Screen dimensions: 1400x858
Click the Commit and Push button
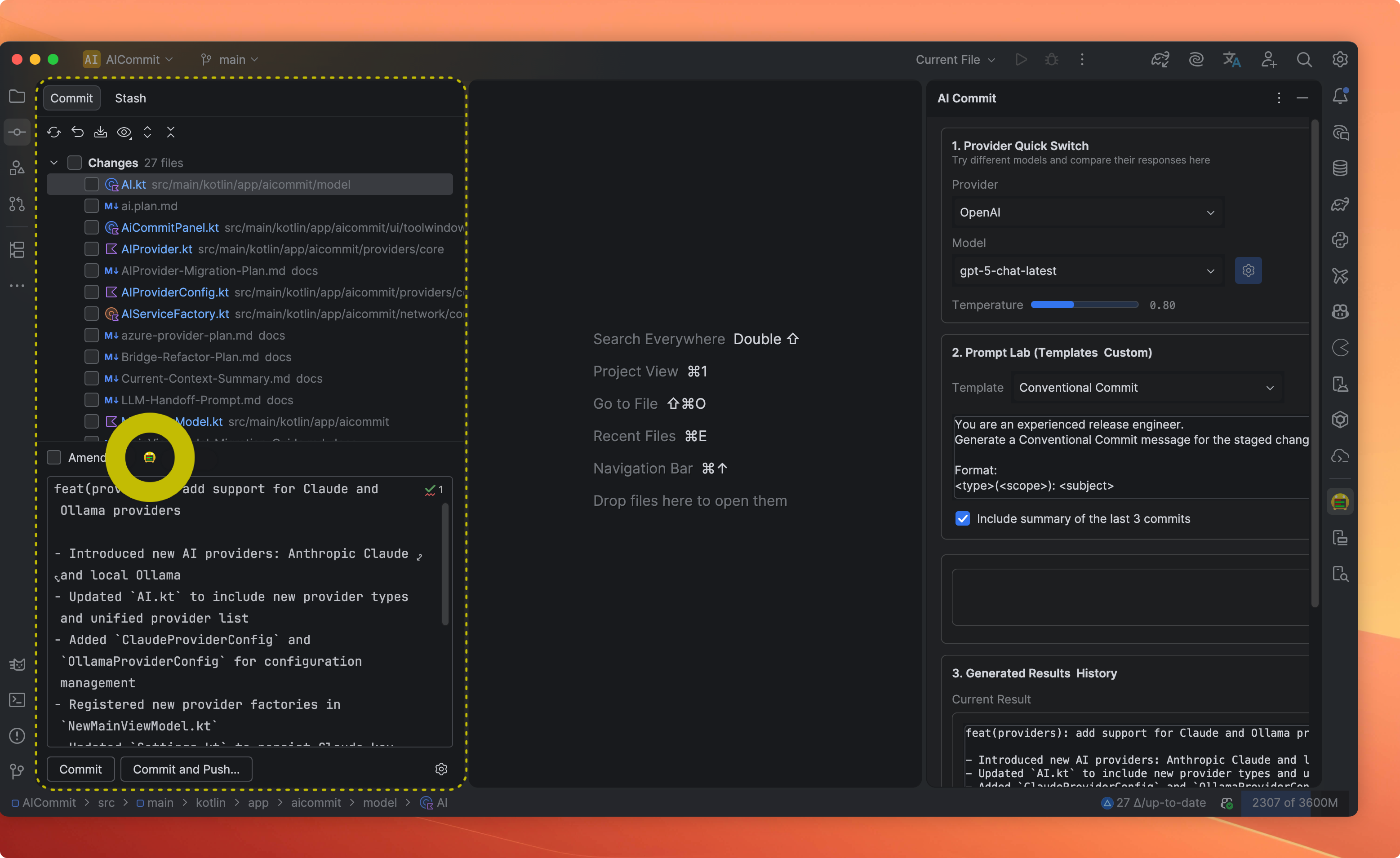pos(187,769)
